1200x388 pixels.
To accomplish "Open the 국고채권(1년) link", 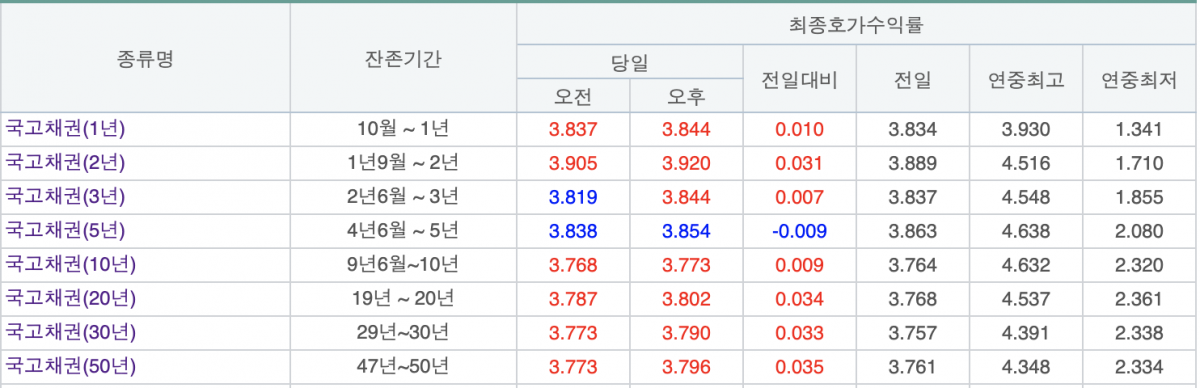I will [65, 128].
